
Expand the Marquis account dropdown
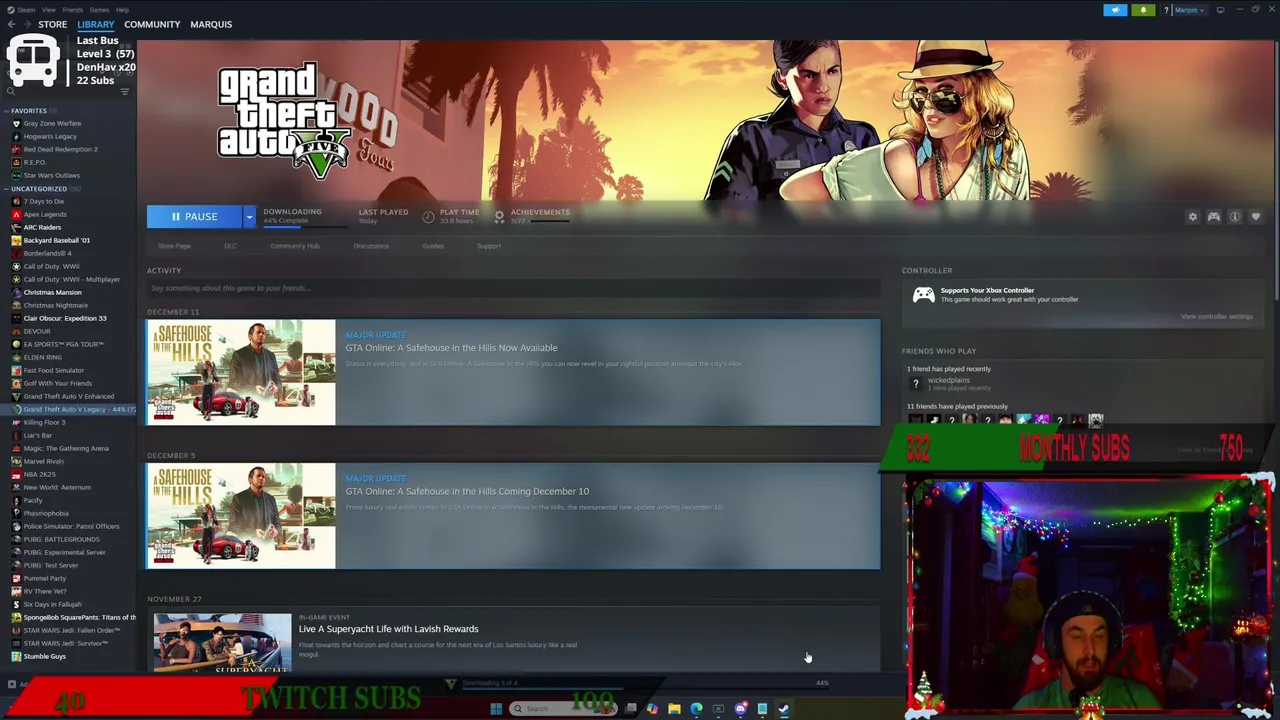[x=1188, y=10]
